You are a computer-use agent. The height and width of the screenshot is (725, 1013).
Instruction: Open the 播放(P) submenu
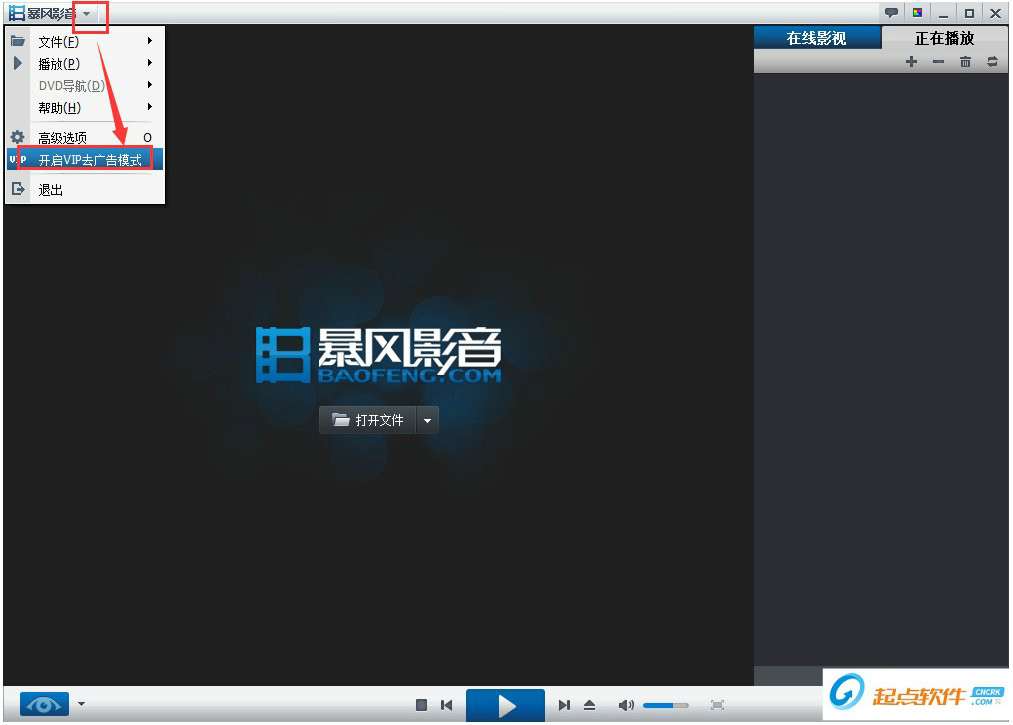[x=85, y=63]
